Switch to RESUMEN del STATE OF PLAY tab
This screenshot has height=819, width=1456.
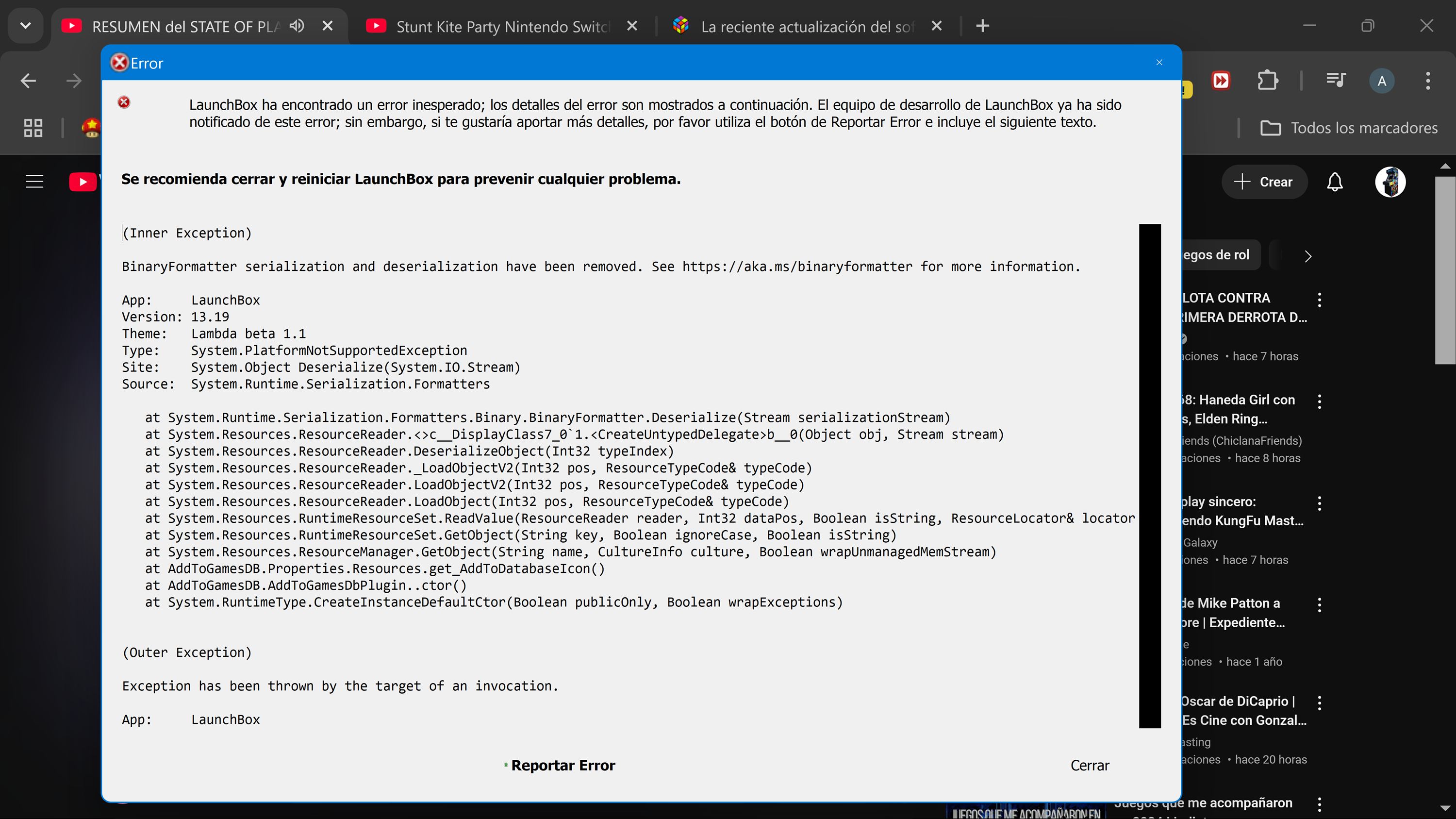click(x=186, y=27)
